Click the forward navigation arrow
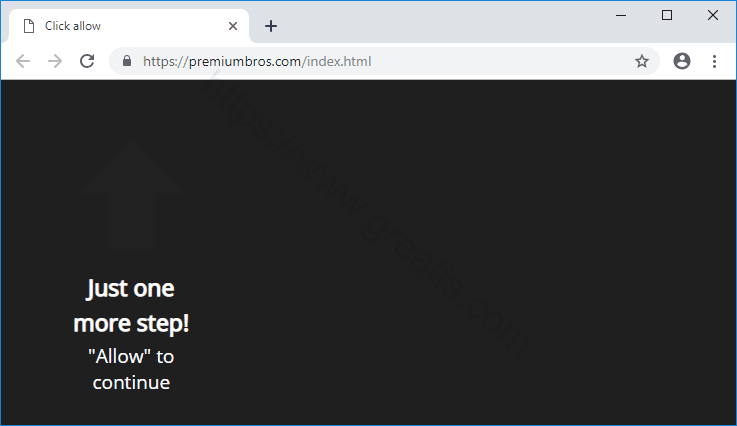Screen dimensions: 737x426 55,61
